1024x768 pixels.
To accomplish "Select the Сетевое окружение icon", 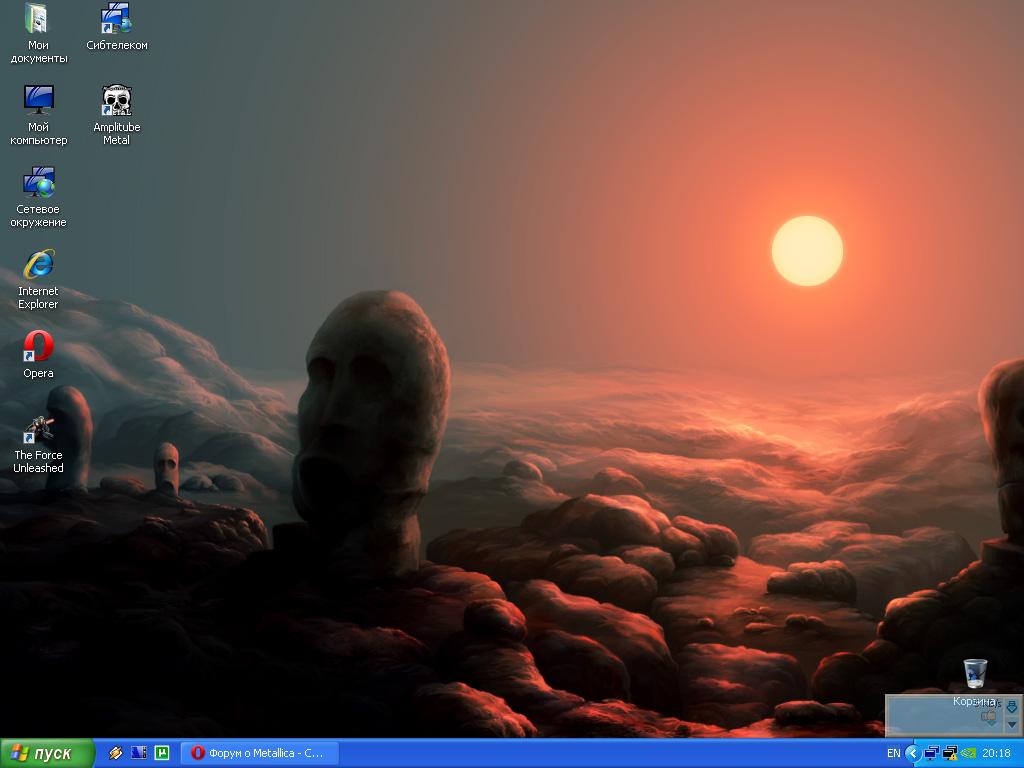I will [x=38, y=183].
